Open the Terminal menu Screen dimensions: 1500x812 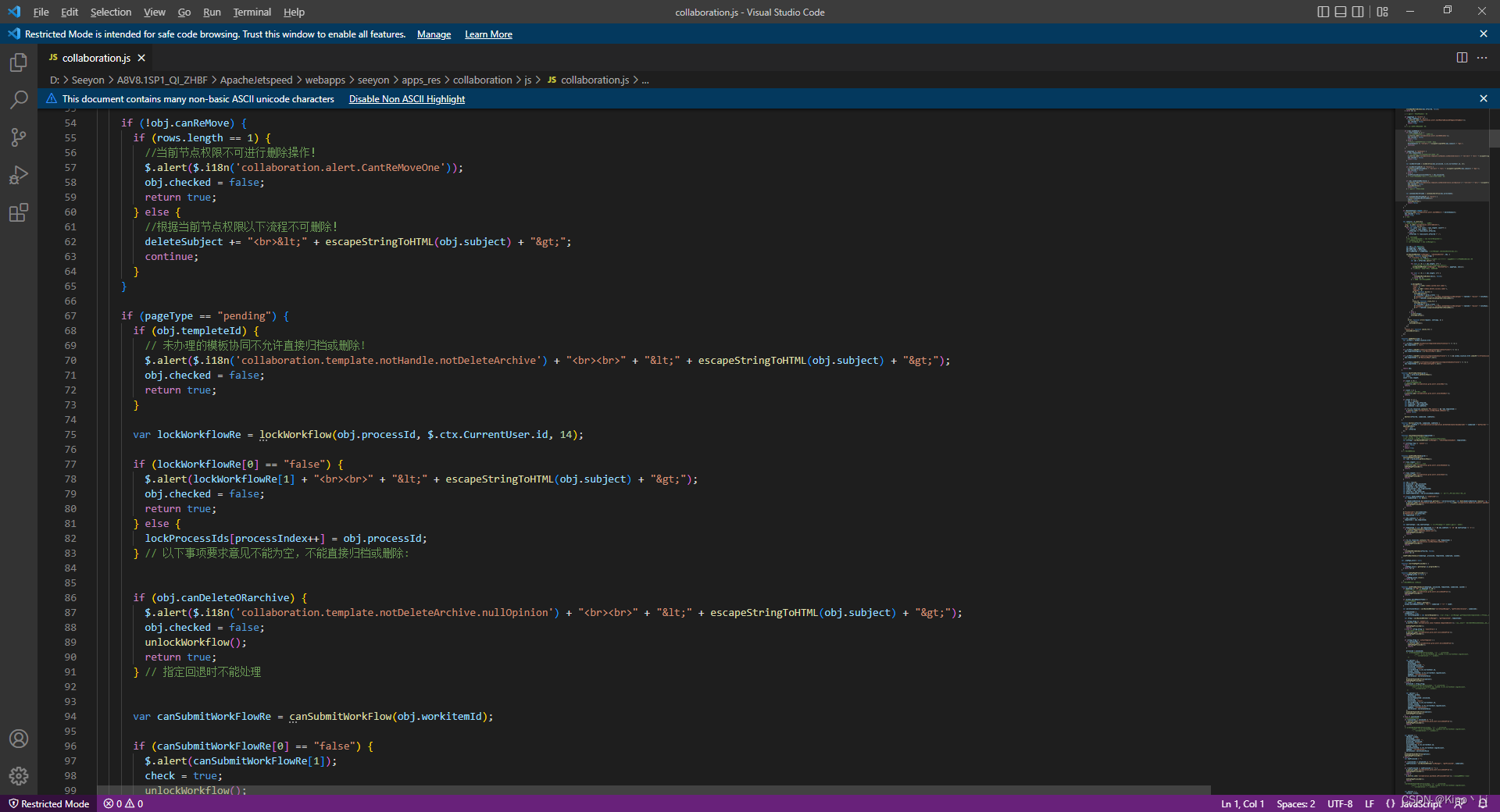pyautogui.click(x=252, y=12)
